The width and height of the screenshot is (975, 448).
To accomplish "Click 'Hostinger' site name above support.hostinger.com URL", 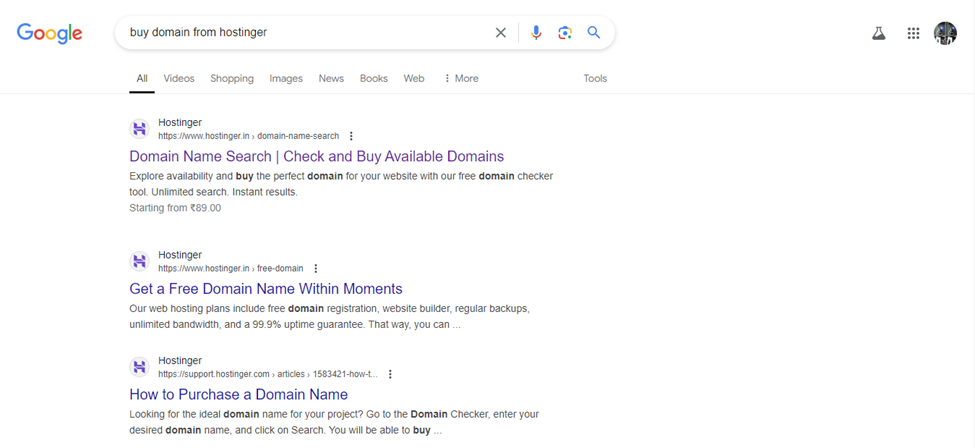I will [x=180, y=361].
